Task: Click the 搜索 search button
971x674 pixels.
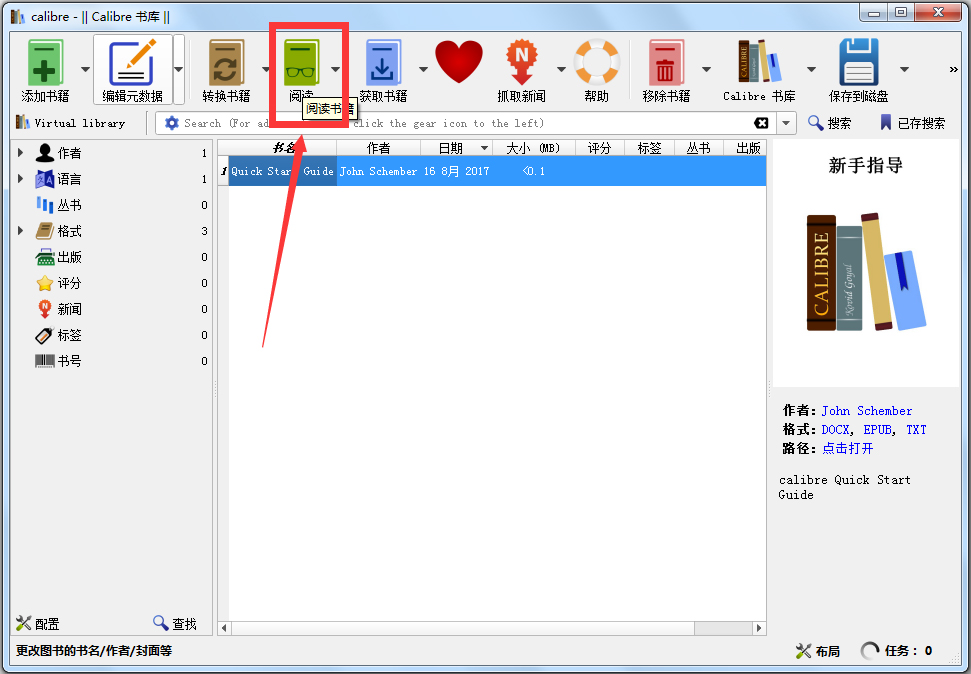Action: tap(829, 123)
